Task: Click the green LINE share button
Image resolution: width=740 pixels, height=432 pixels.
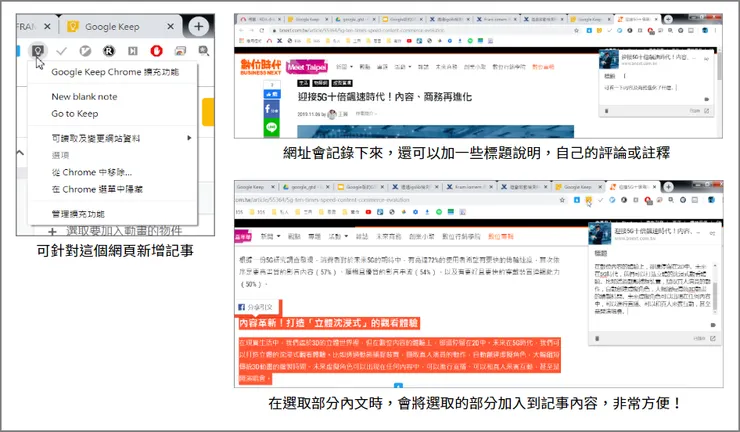Action: [271, 127]
